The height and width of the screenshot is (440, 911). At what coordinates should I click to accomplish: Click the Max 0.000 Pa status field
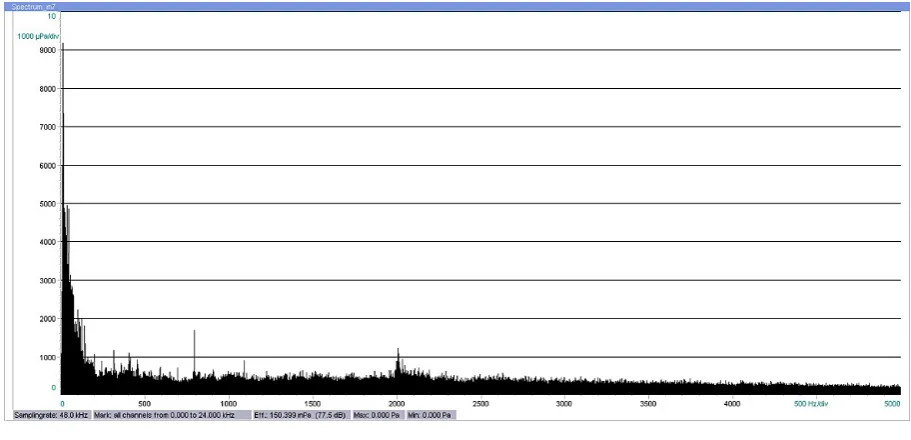point(378,416)
